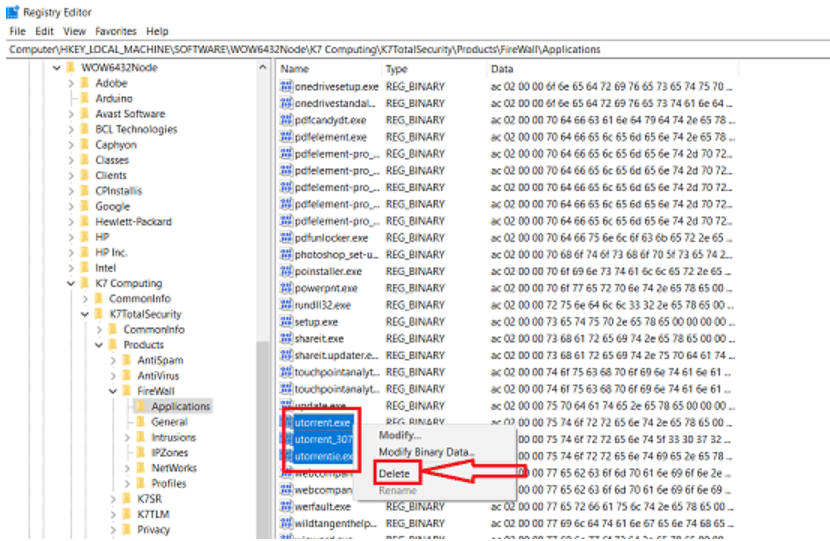Open the File menu
Image resolution: width=830 pixels, height=541 pixels.
coord(17,31)
